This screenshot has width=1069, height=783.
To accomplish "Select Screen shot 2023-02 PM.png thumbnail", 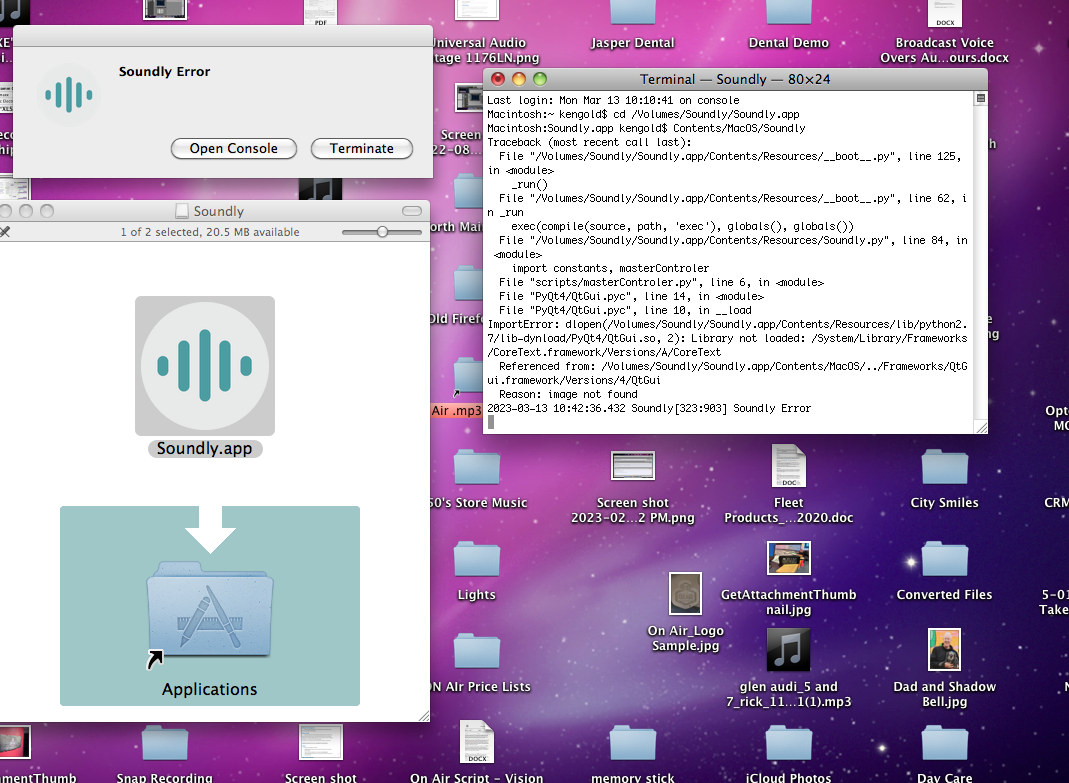I will click(633, 467).
